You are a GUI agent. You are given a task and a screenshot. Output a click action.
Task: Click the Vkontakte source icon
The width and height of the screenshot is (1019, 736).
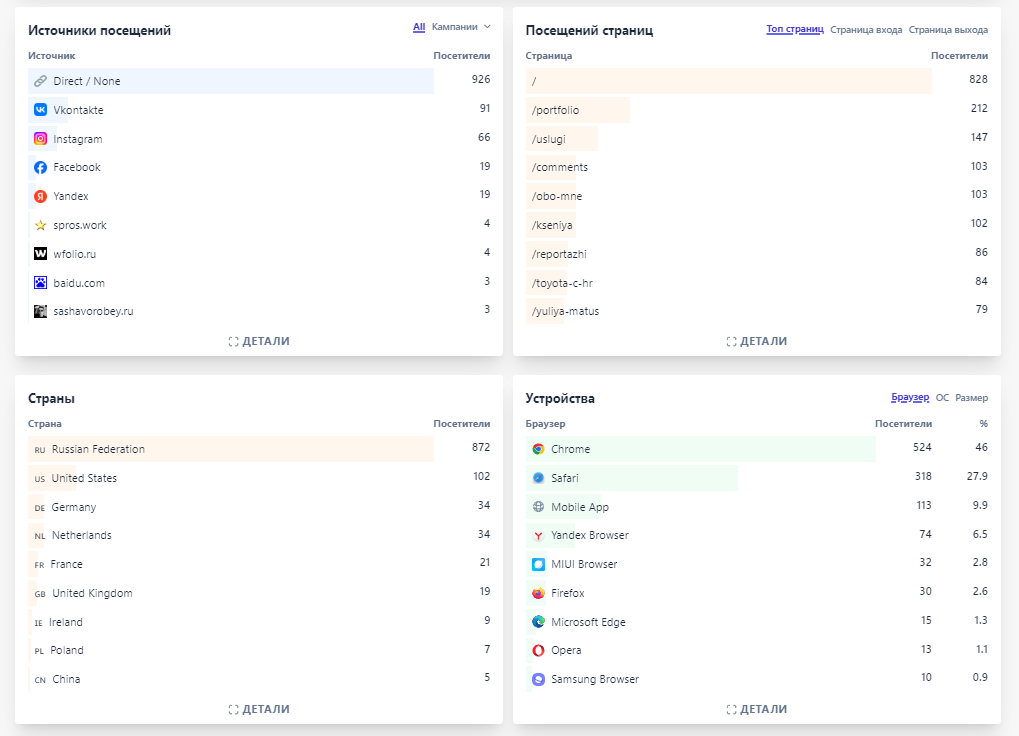40,110
